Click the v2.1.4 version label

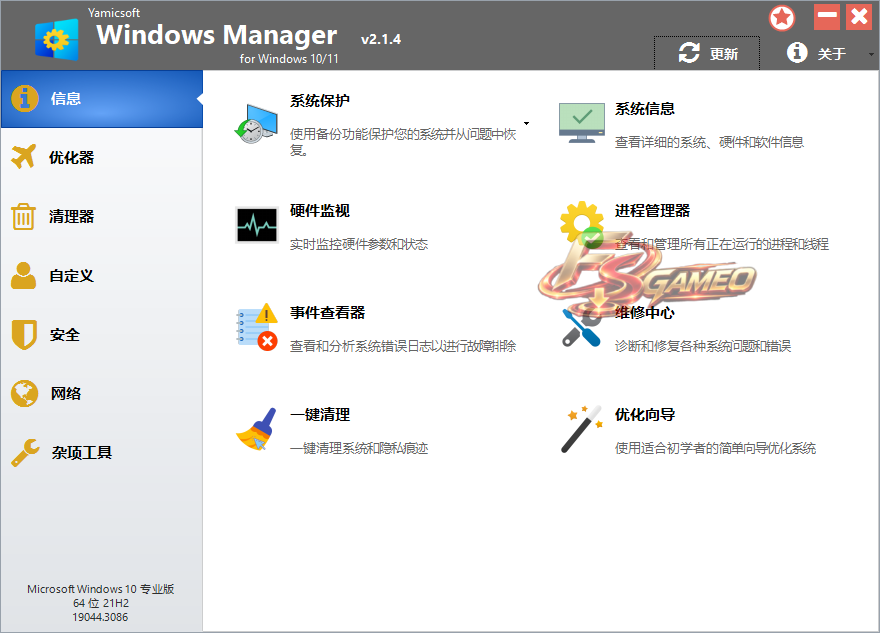pyautogui.click(x=381, y=39)
